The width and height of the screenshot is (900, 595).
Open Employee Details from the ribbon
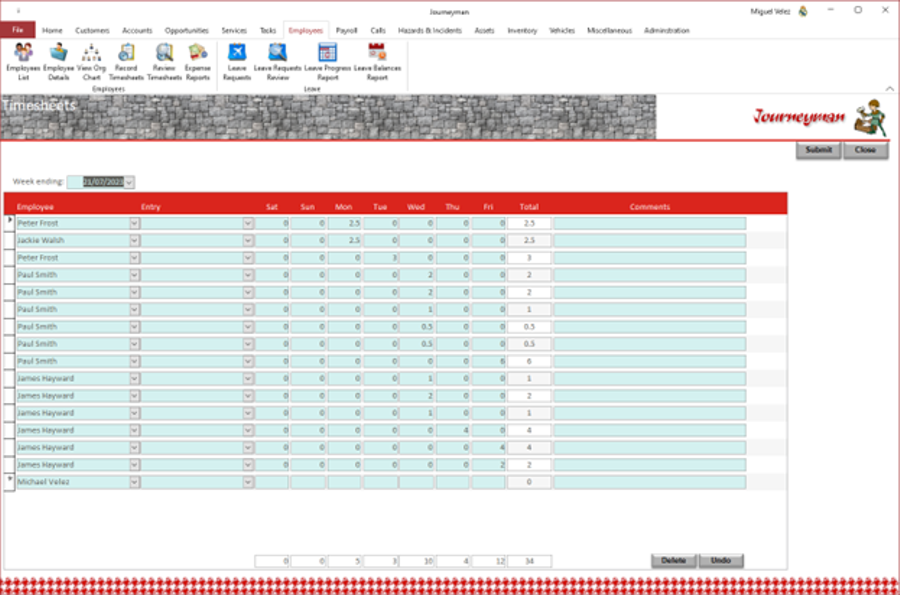coord(59,62)
